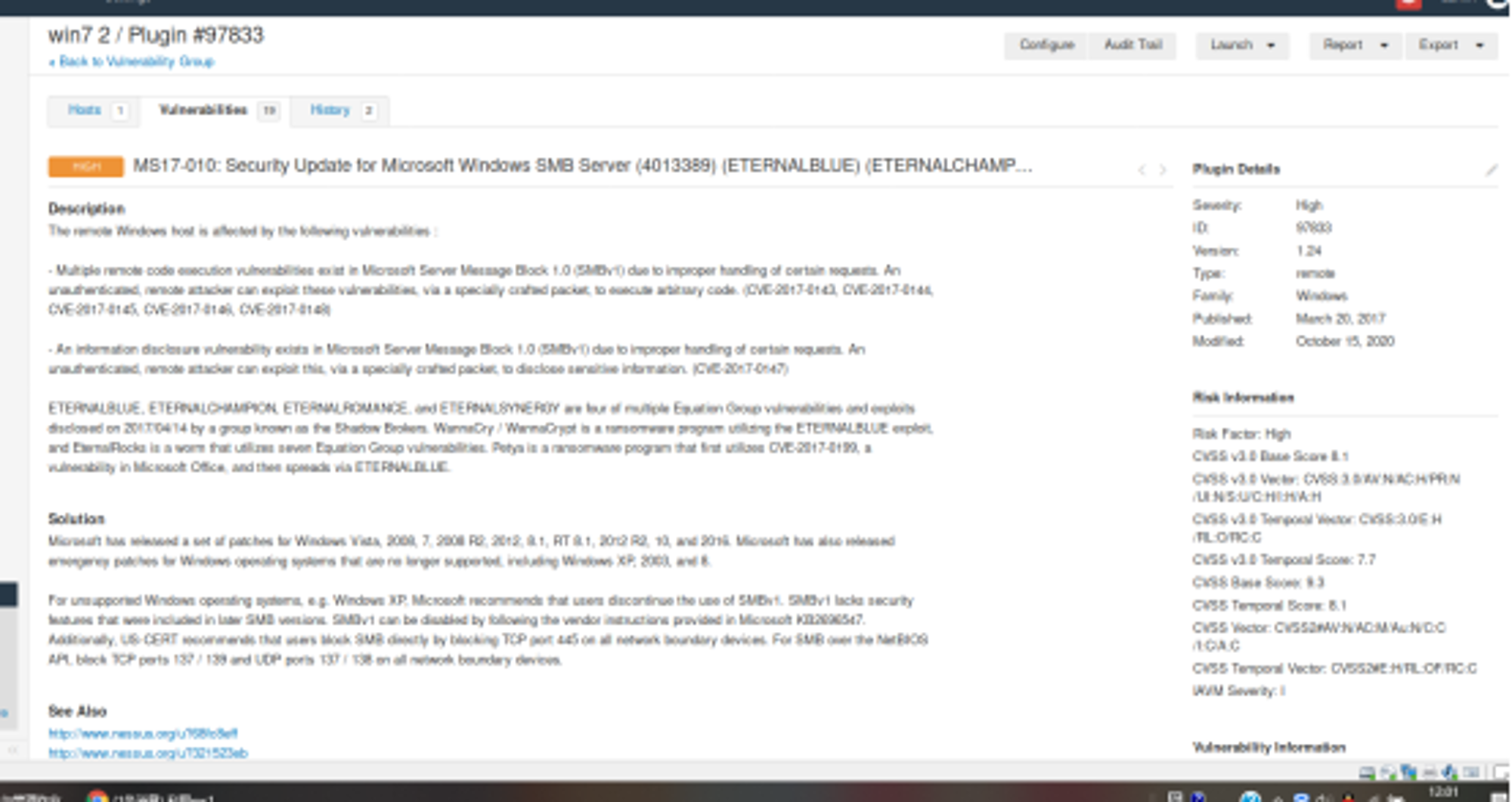Click the orange HIGH severity badge
This screenshot has width=1512, height=802.
[x=85, y=166]
